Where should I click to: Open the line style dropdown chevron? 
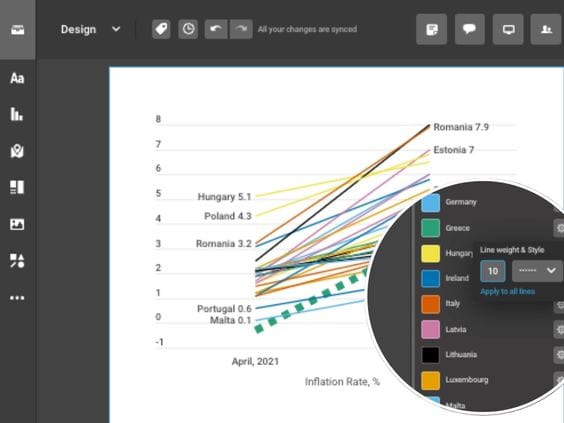551,270
